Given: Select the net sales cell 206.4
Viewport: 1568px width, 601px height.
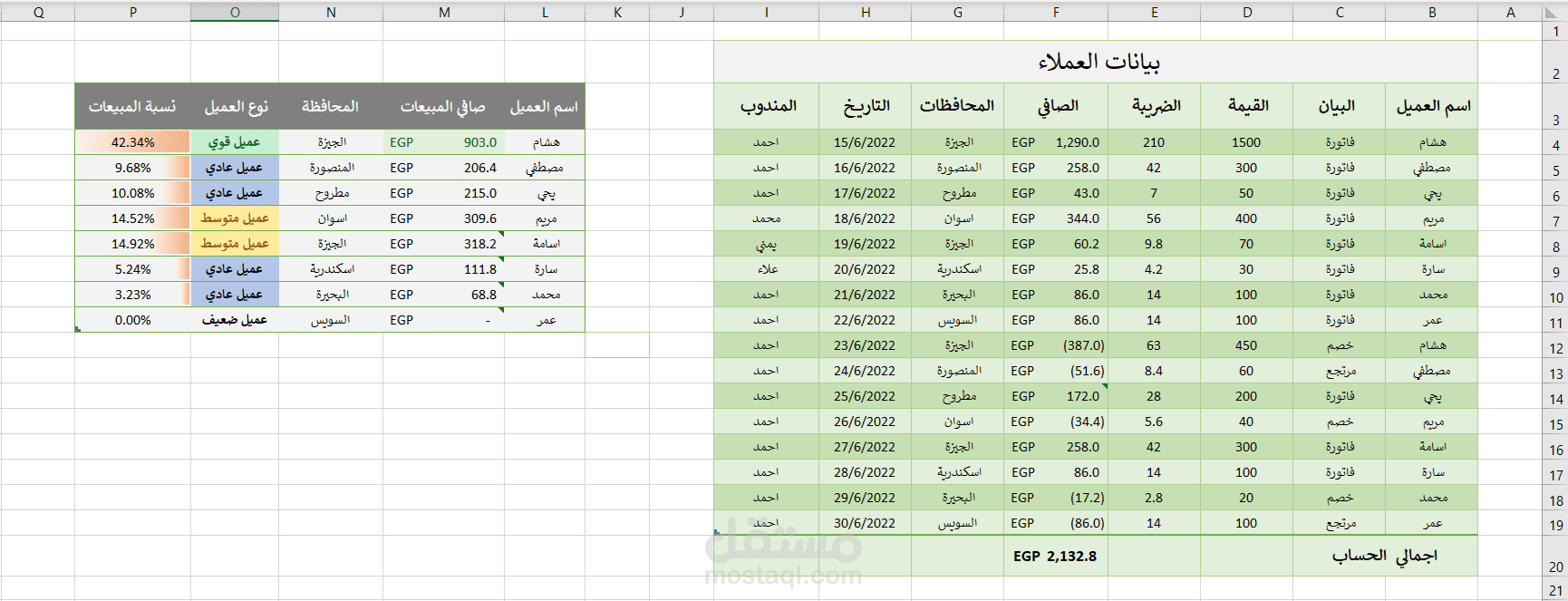Looking at the screenshot, I should [444, 168].
